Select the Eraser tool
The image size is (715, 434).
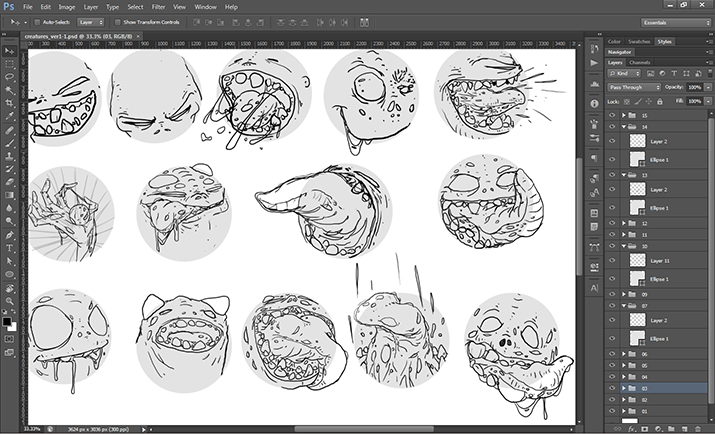coord(9,183)
